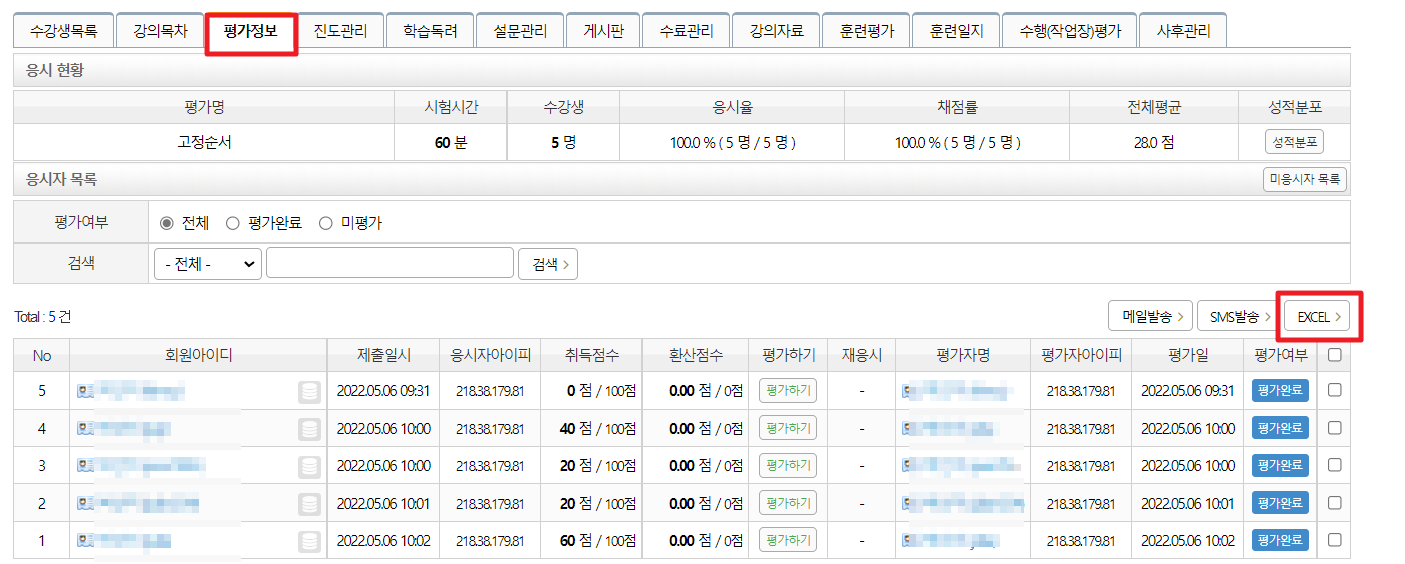This screenshot has width=1405, height=564.
Task: Check the select-all checkbox in table header
Action: pyautogui.click(x=1334, y=354)
